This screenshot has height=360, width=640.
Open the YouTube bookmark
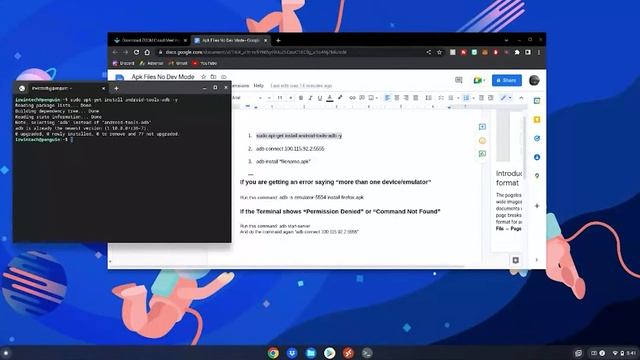[205, 63]
